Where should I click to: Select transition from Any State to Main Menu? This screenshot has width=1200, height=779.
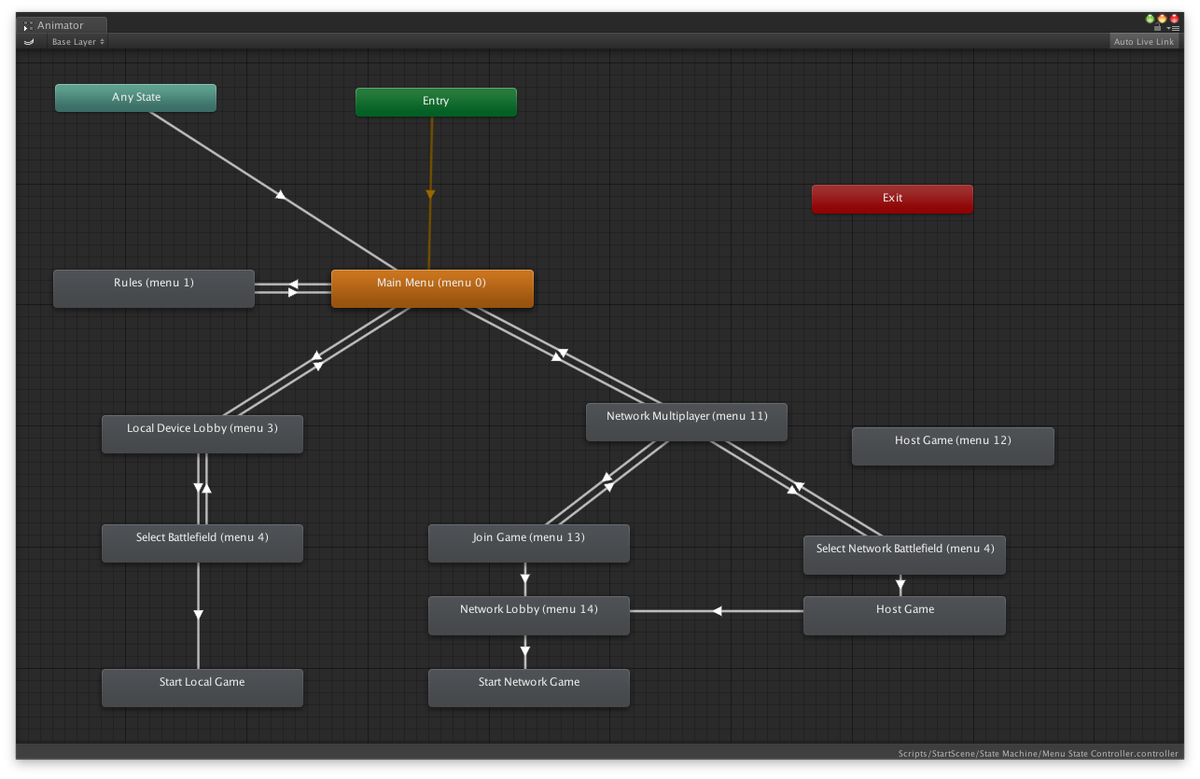(x=281, y=196)
